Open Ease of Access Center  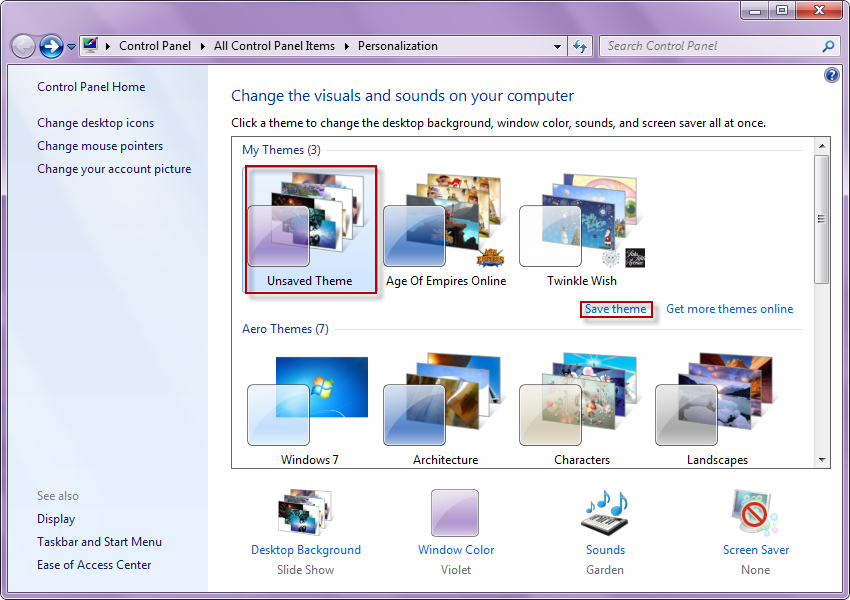coord(94,565)
